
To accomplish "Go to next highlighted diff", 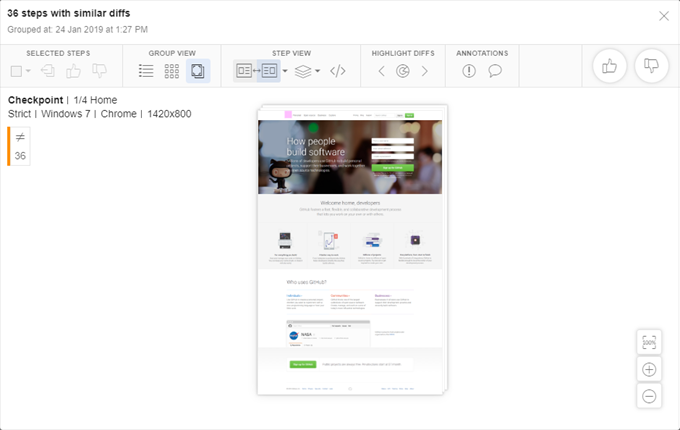I will click(x=425, y=71).
